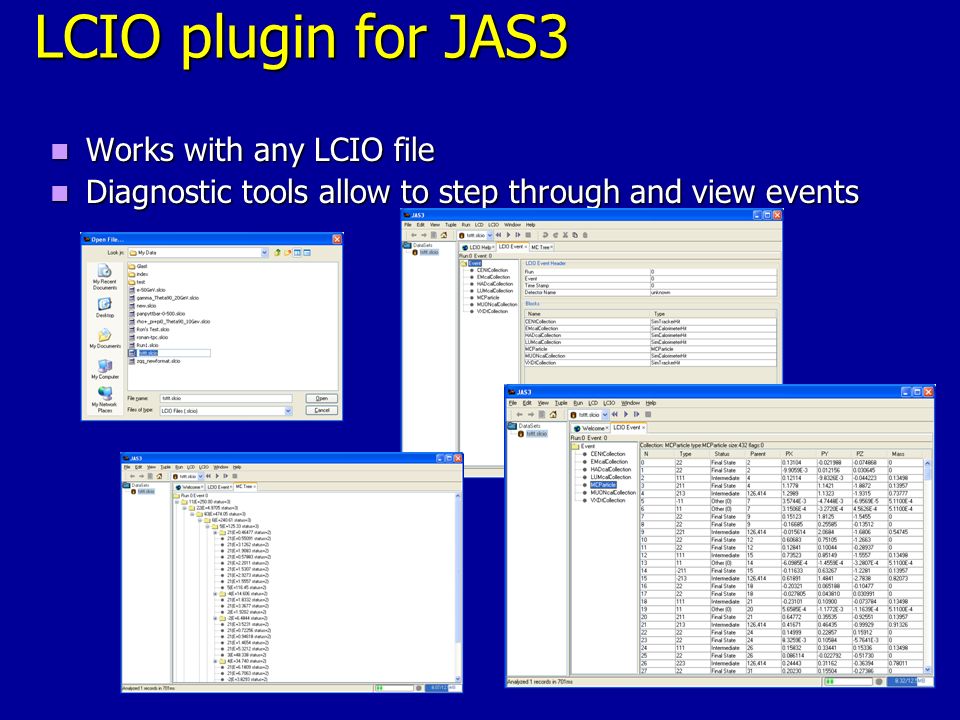Click Rewind icon in MCParticle table window toolbar
Viewport: 960px width, 720px height.
pyautogui.click(x=615, y=414)
